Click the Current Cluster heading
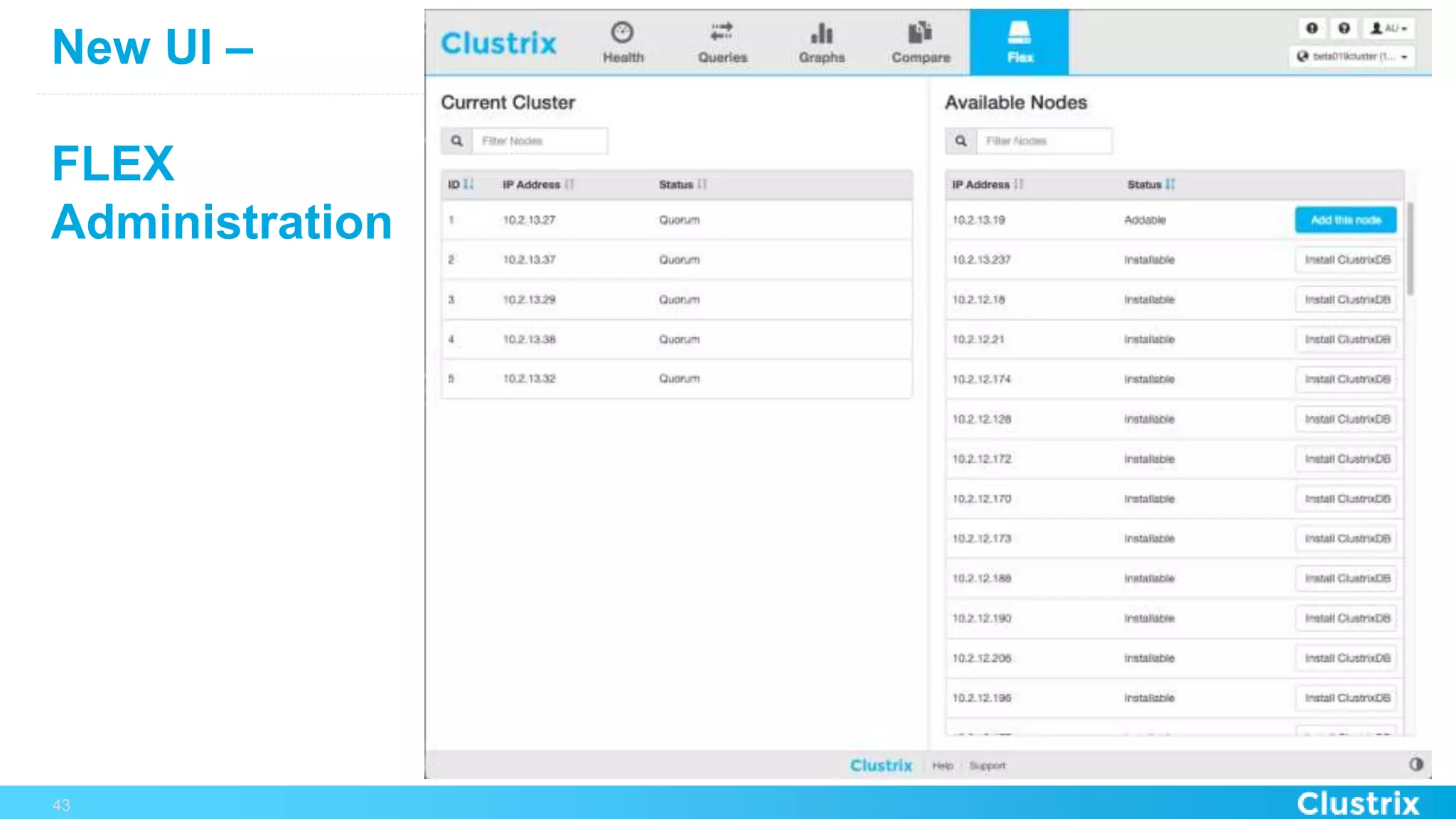The image size is (1456, 819). tap(508, 102)
